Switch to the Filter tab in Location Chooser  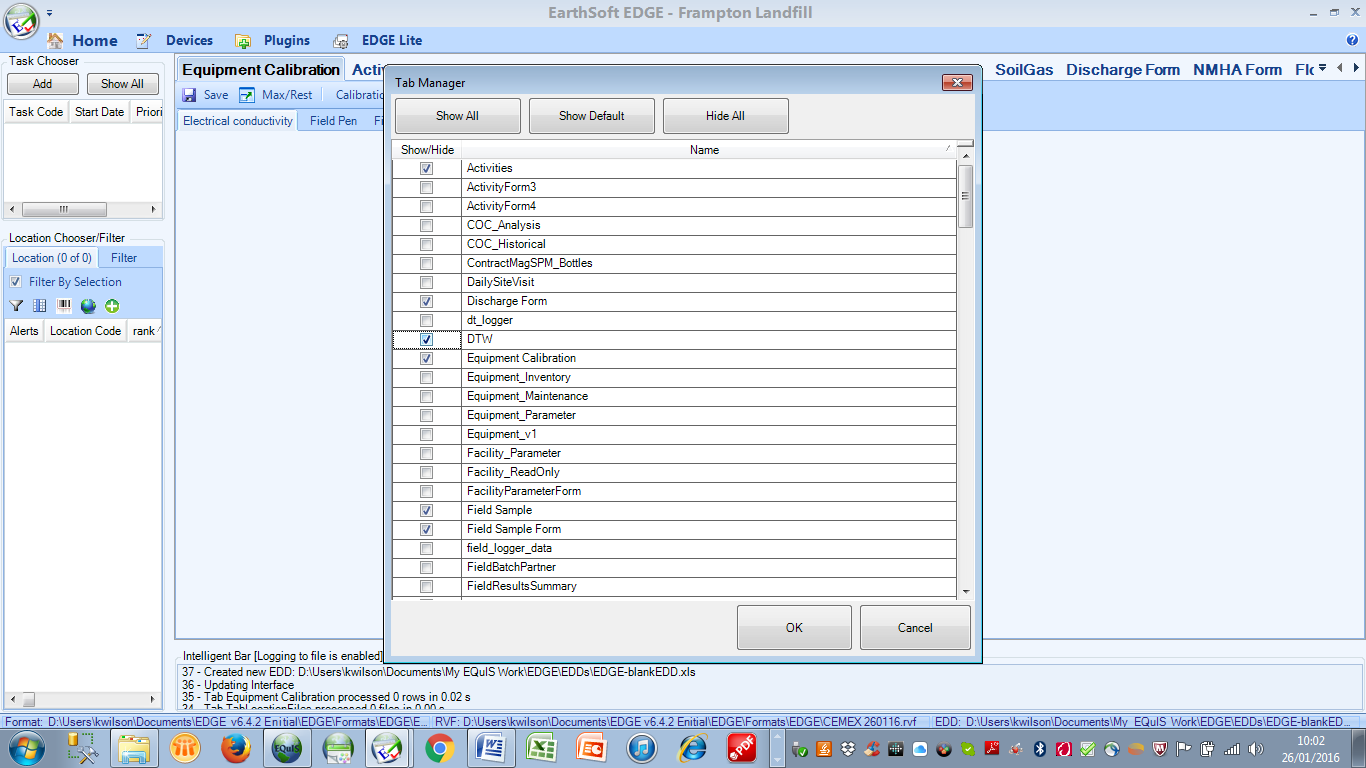tap(124, 258)
